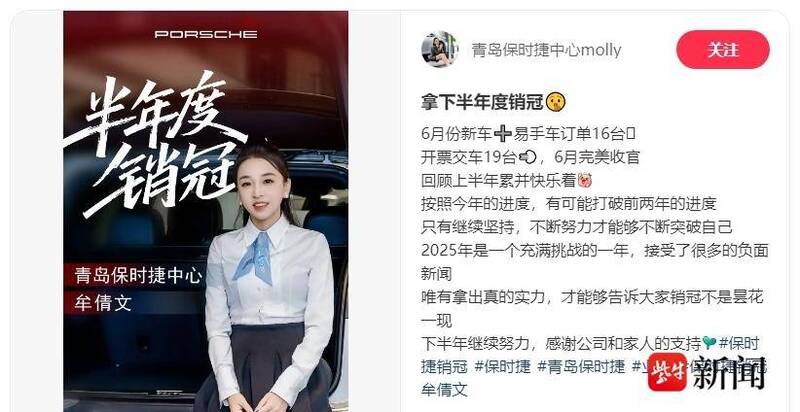
Task: Open the post poster image
Action: (206, 211)
